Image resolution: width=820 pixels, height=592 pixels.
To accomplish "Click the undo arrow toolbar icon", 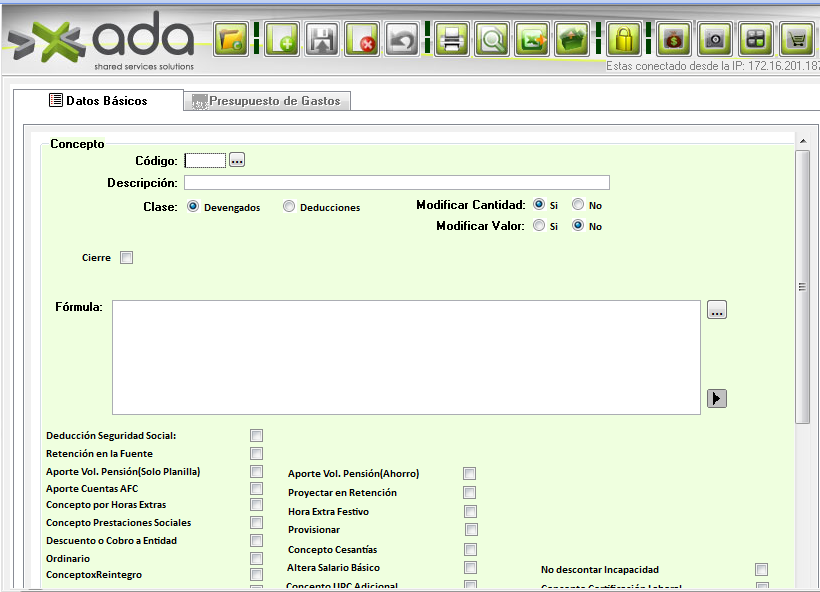I will tap(402, 40).
